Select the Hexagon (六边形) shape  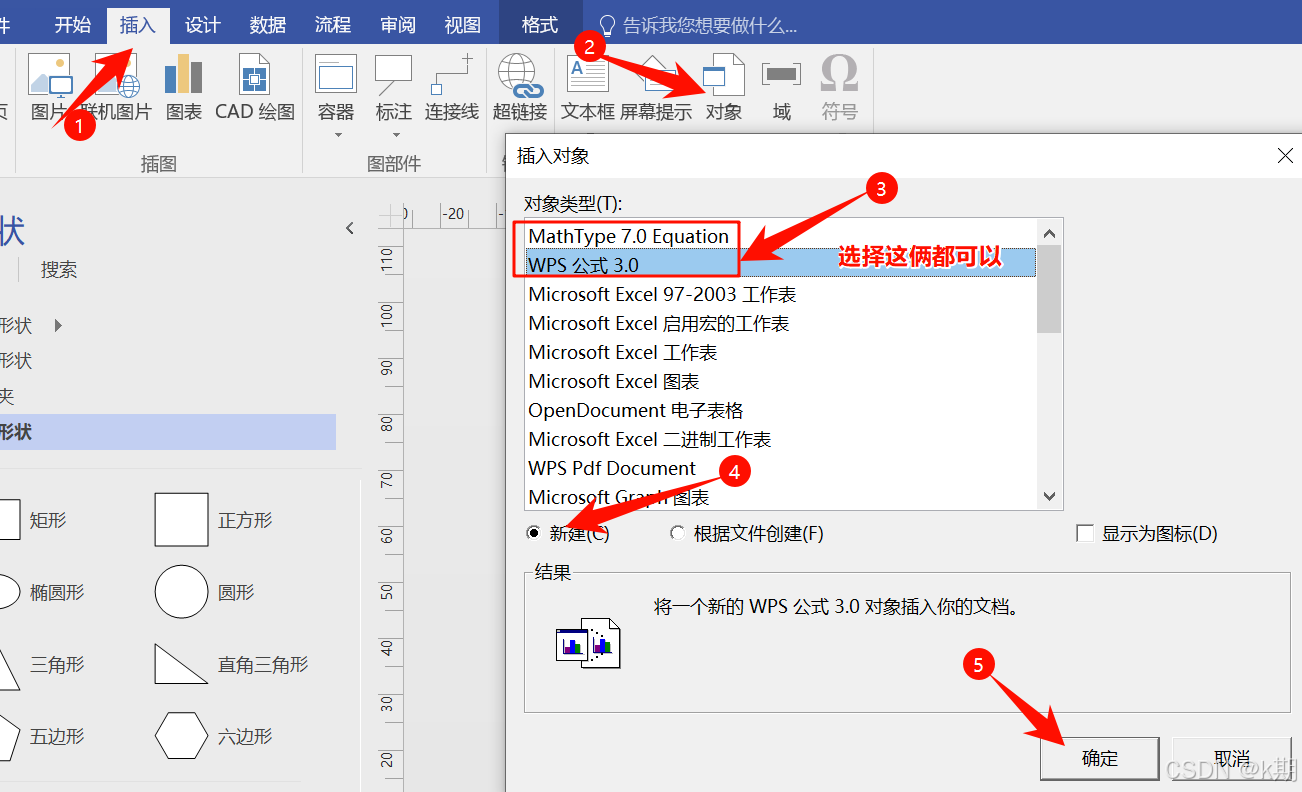coord(181,736)
